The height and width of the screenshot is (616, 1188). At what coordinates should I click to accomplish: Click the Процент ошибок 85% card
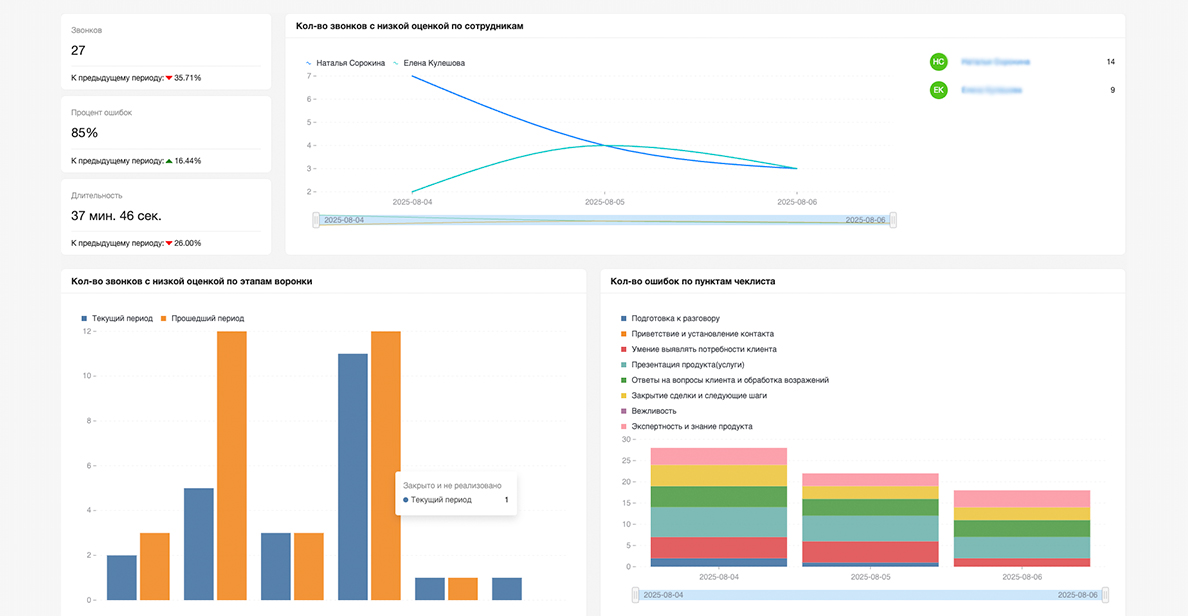tap(166, 134)
